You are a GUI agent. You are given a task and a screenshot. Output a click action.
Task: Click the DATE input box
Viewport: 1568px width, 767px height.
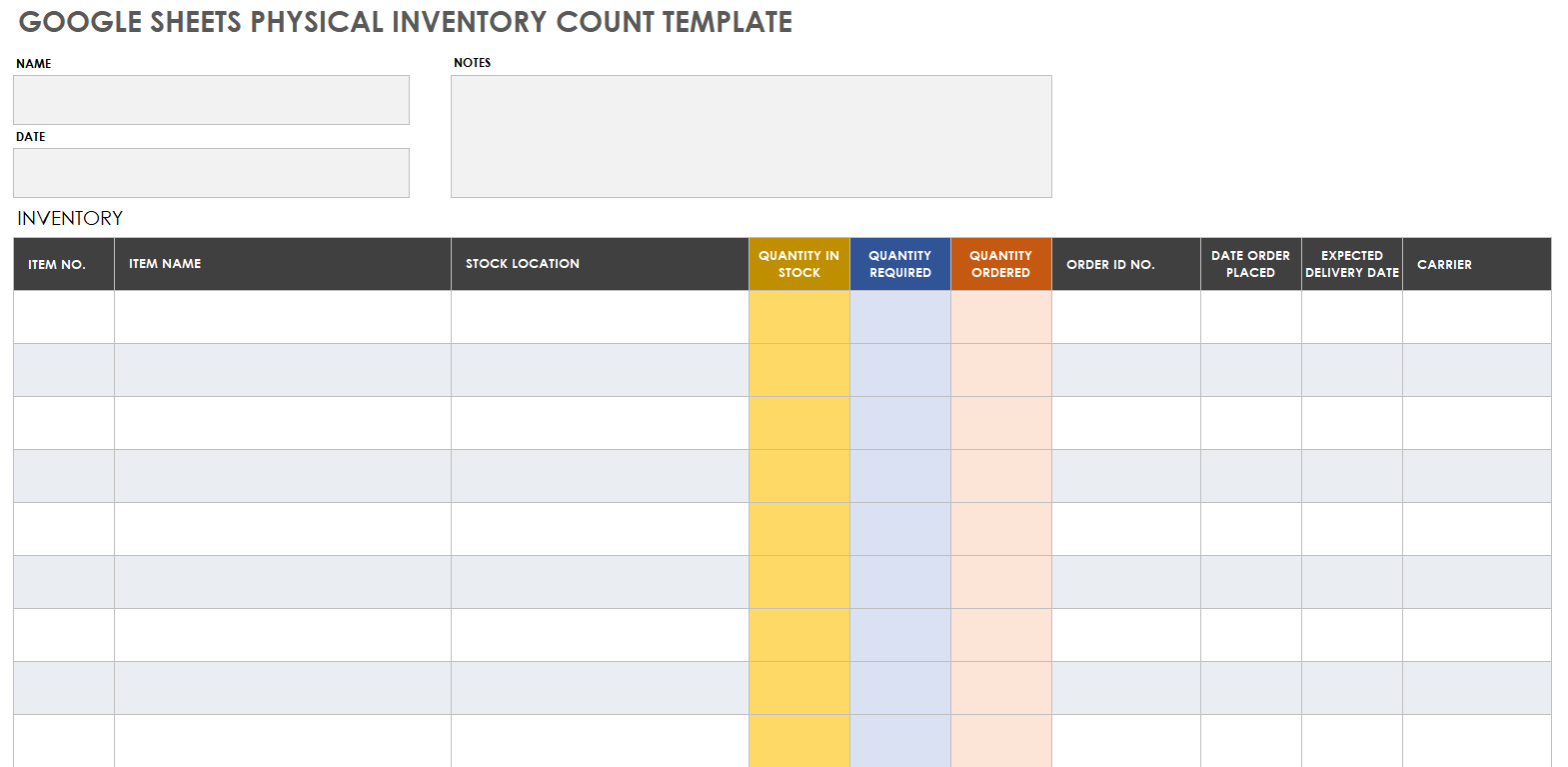click(211, 173)
